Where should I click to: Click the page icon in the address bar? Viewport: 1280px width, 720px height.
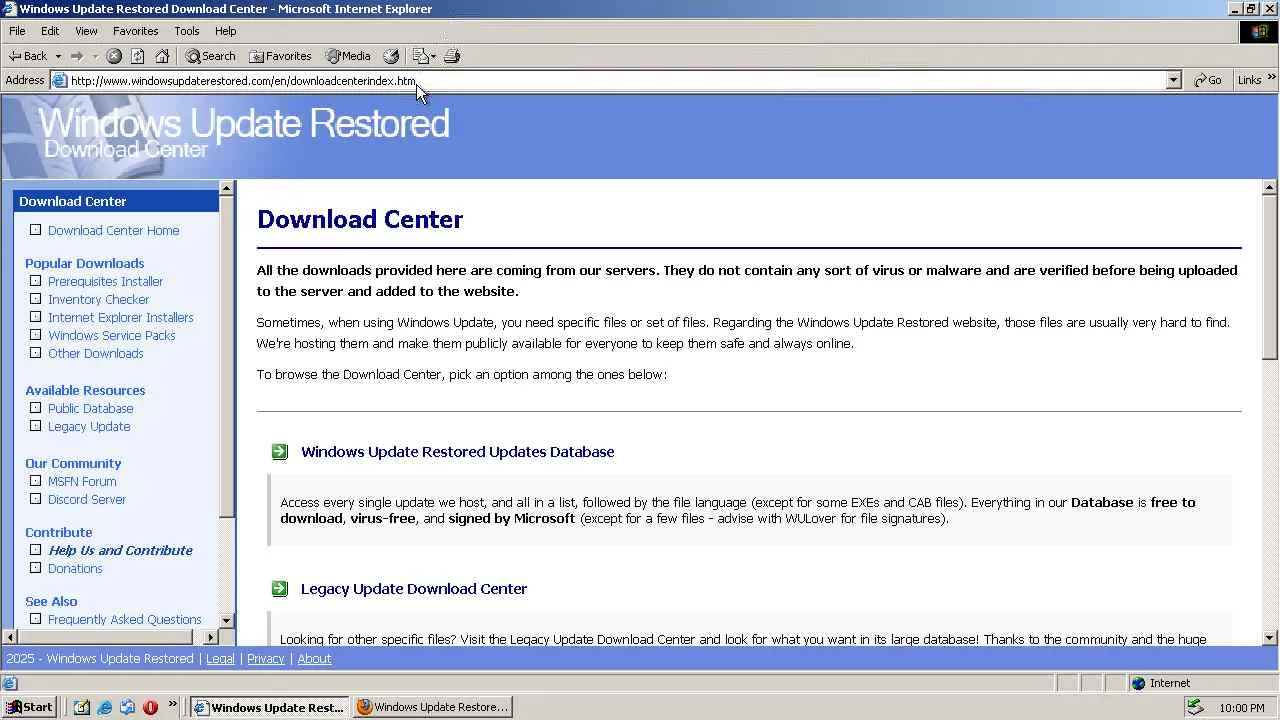[60, 81]
